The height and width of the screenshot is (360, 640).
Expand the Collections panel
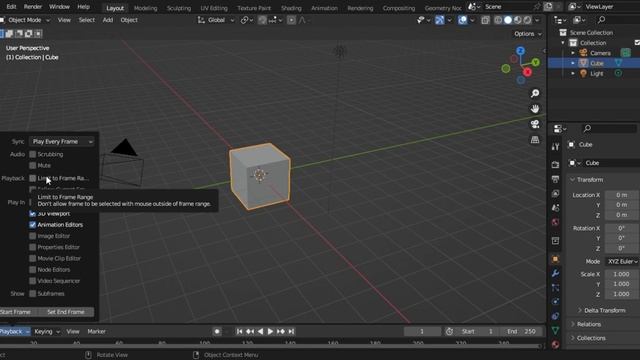coord(588,338)
